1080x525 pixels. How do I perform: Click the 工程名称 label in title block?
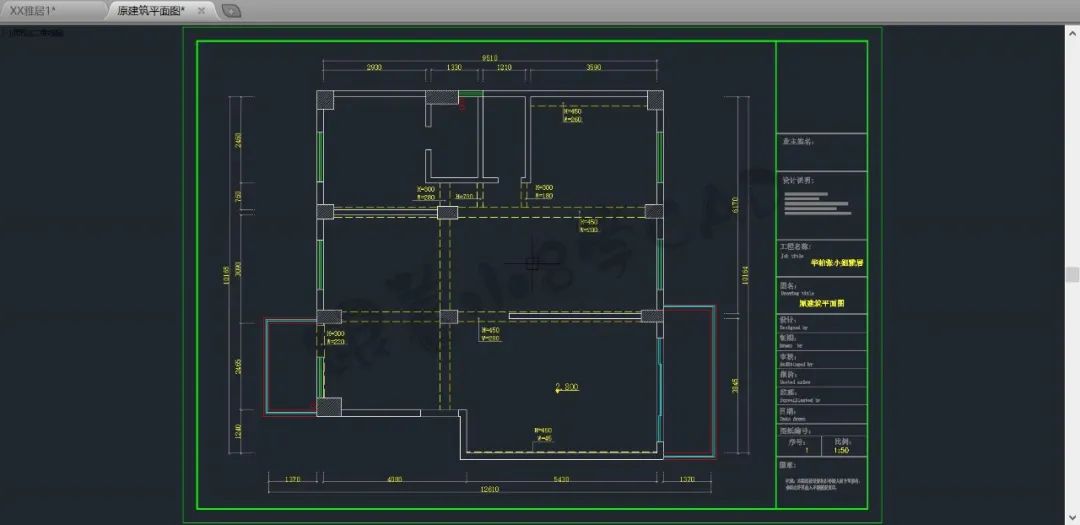tap(796, 246)
